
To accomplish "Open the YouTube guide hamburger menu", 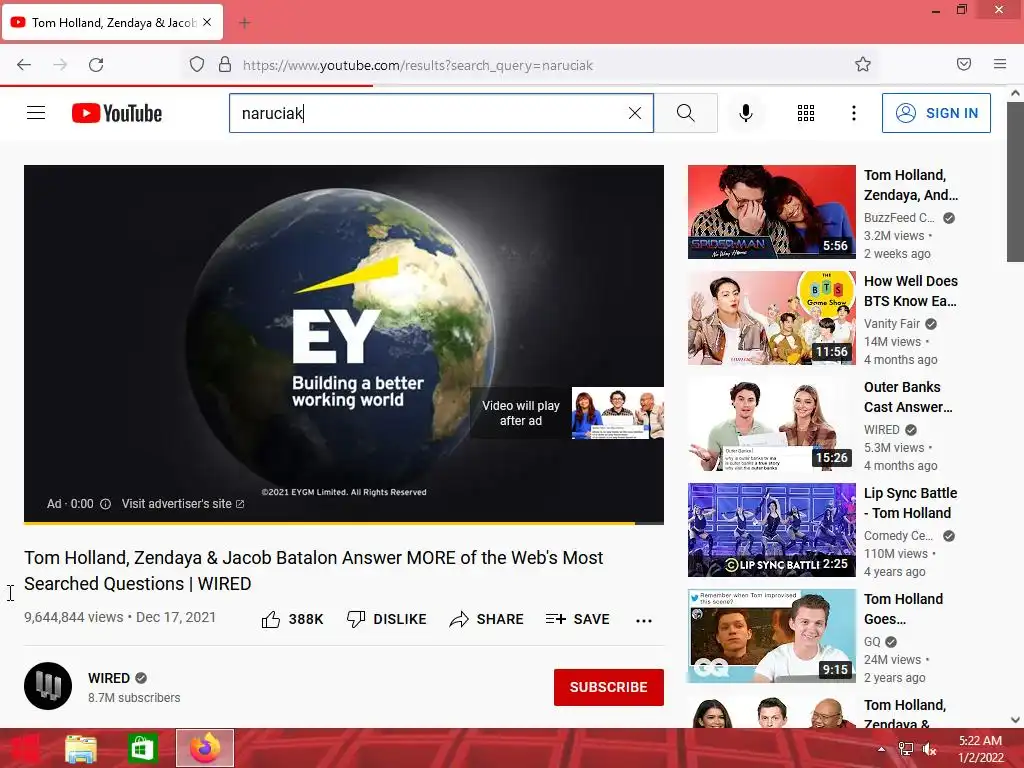I will pos(36,113).
